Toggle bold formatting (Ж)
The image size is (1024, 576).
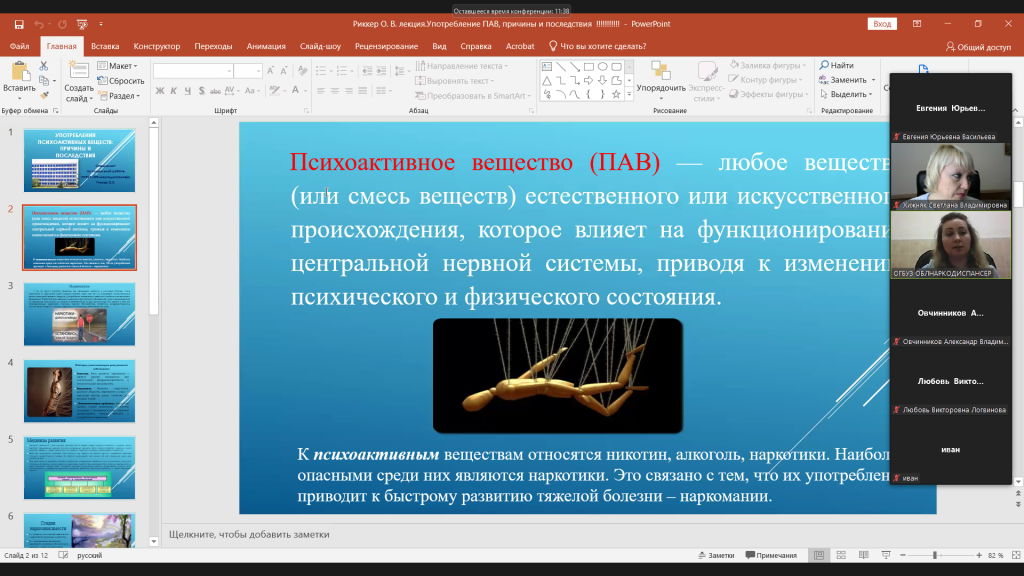(x=160, y=91)
